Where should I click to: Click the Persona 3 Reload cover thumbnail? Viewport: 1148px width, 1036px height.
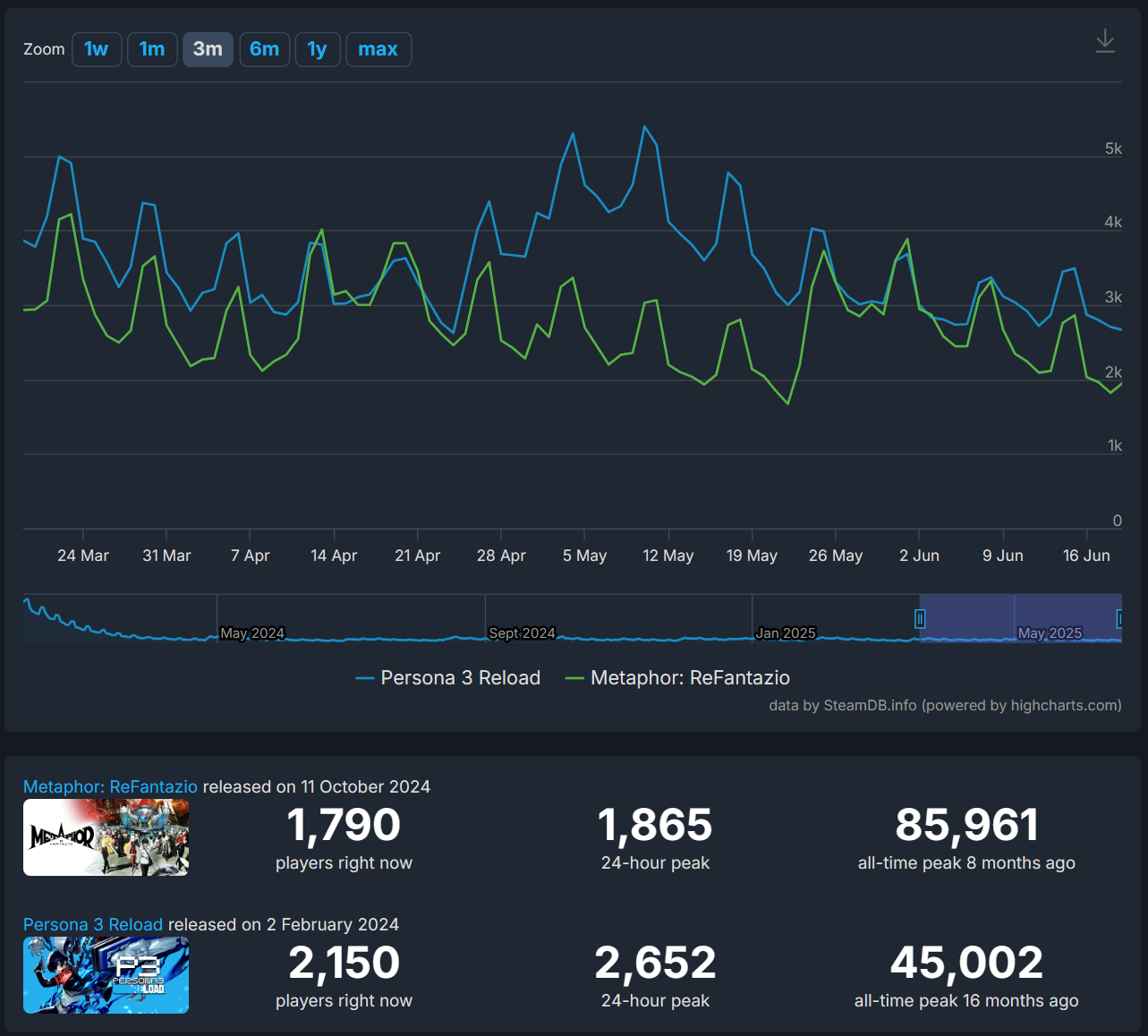click(106, 975)
